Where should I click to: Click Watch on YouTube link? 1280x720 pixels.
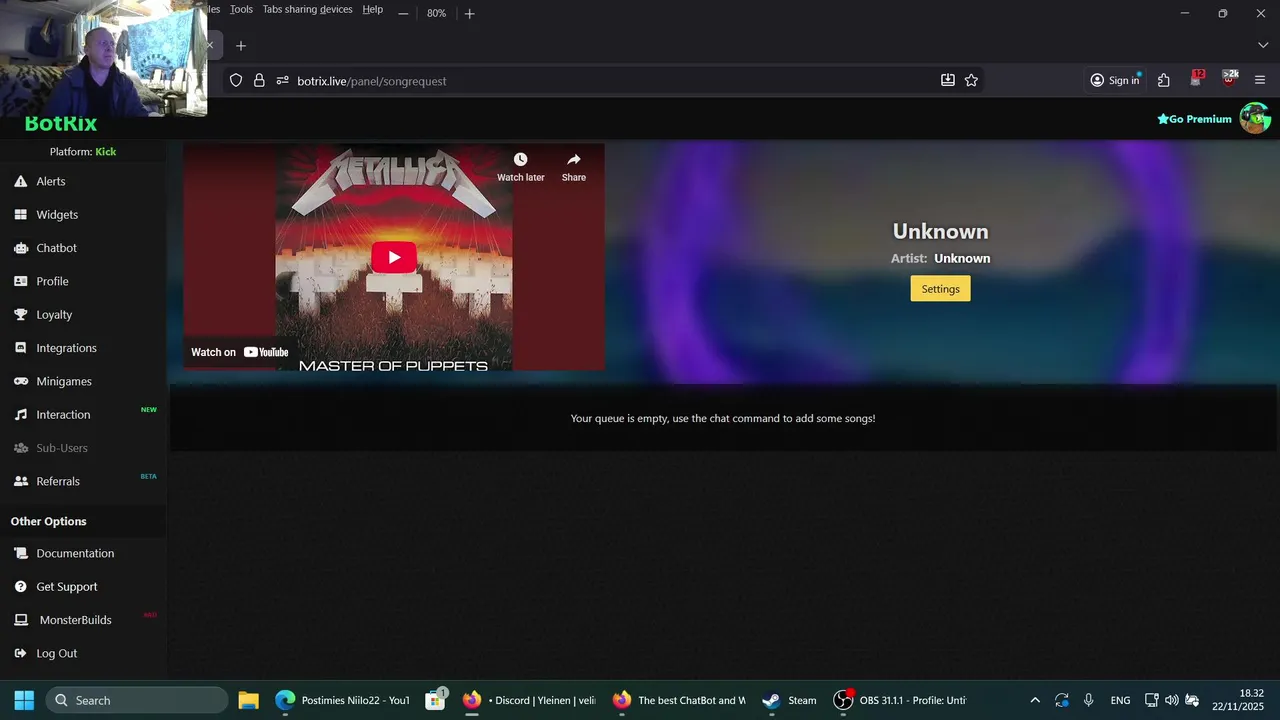240,352
